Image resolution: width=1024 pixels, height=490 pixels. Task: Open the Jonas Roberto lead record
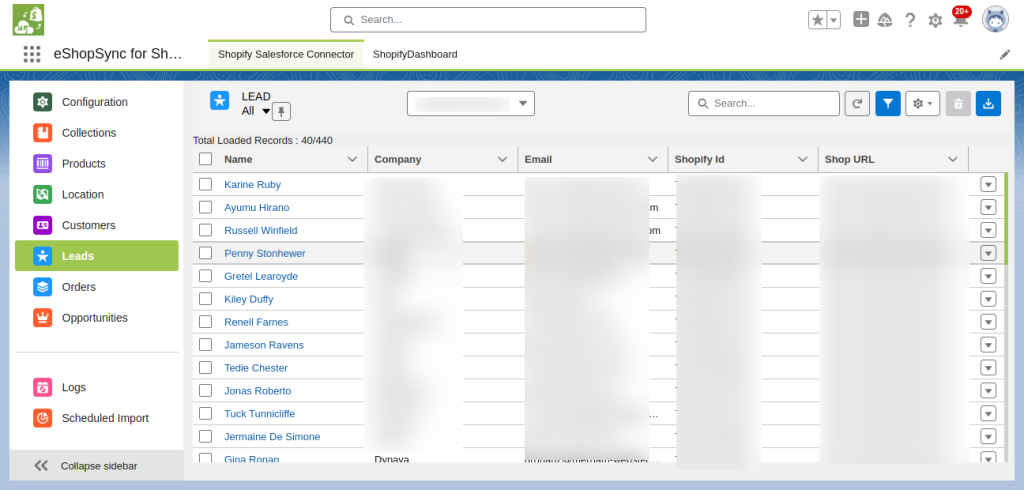point(258,391)
